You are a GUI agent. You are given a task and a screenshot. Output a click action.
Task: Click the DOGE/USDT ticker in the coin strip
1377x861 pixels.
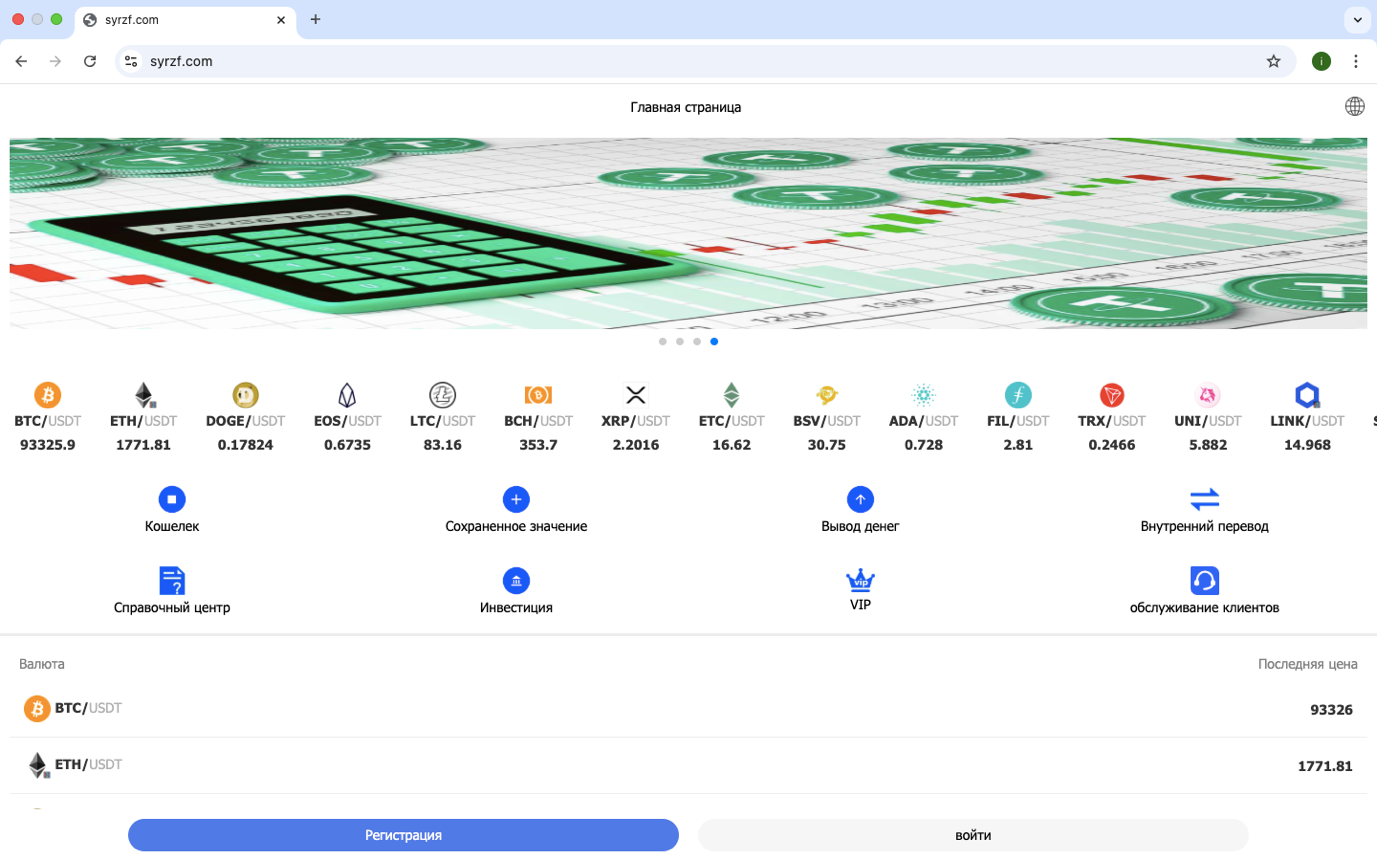coord(245,420)
